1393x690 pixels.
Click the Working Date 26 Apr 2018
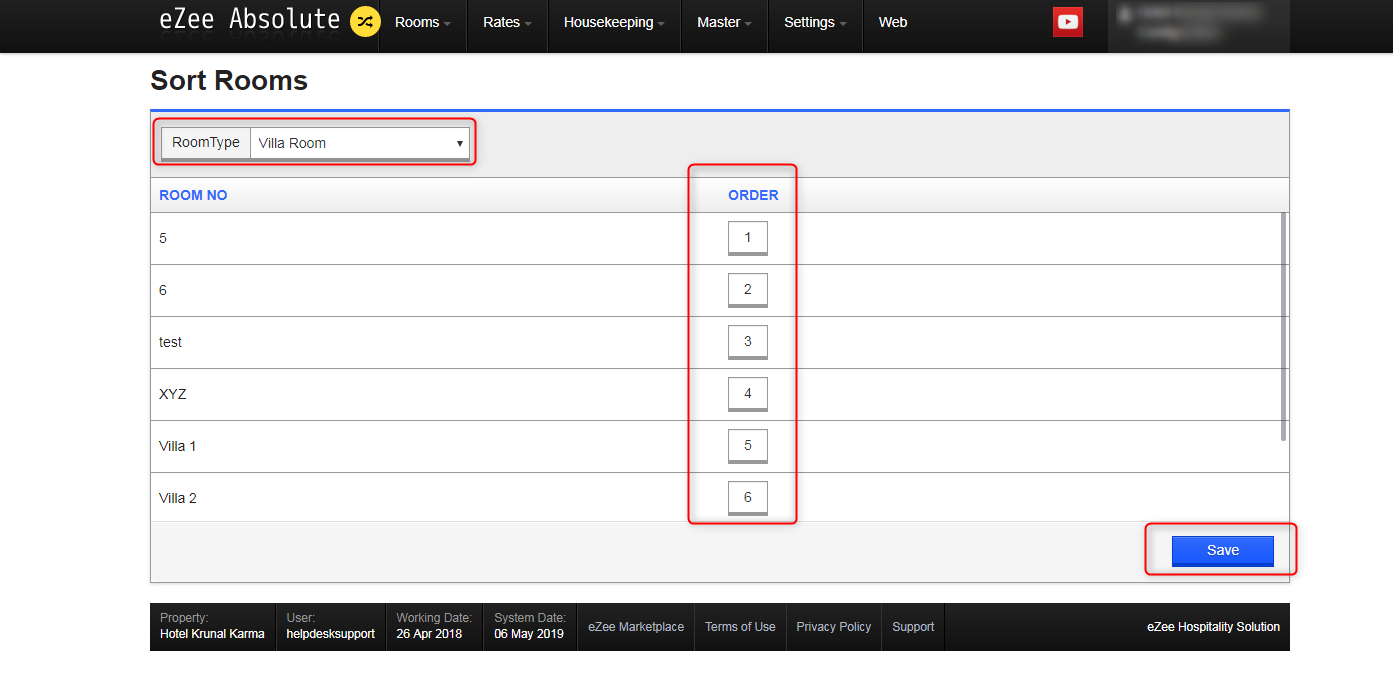click(429, 634)
